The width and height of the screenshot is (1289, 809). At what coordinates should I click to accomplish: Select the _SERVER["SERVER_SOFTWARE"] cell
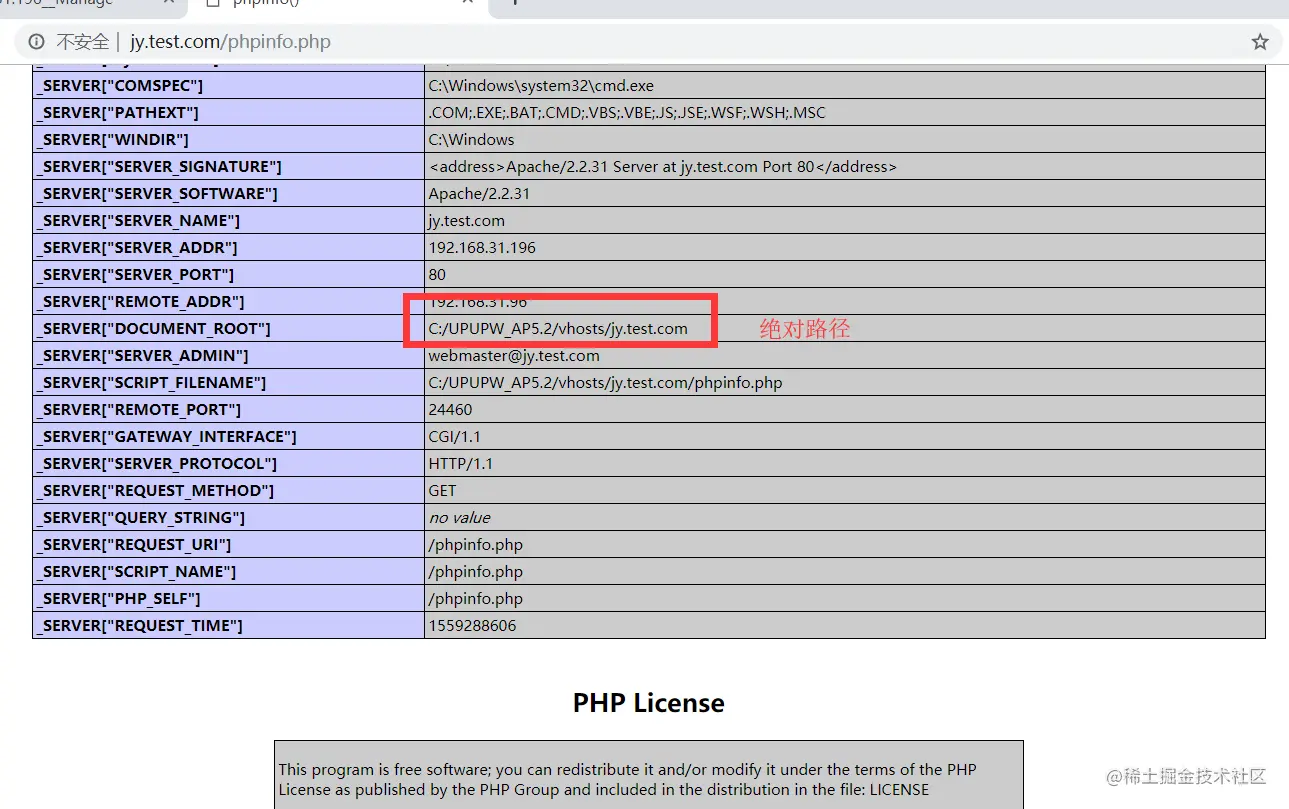pyautogui.click(x=229, y=194)
